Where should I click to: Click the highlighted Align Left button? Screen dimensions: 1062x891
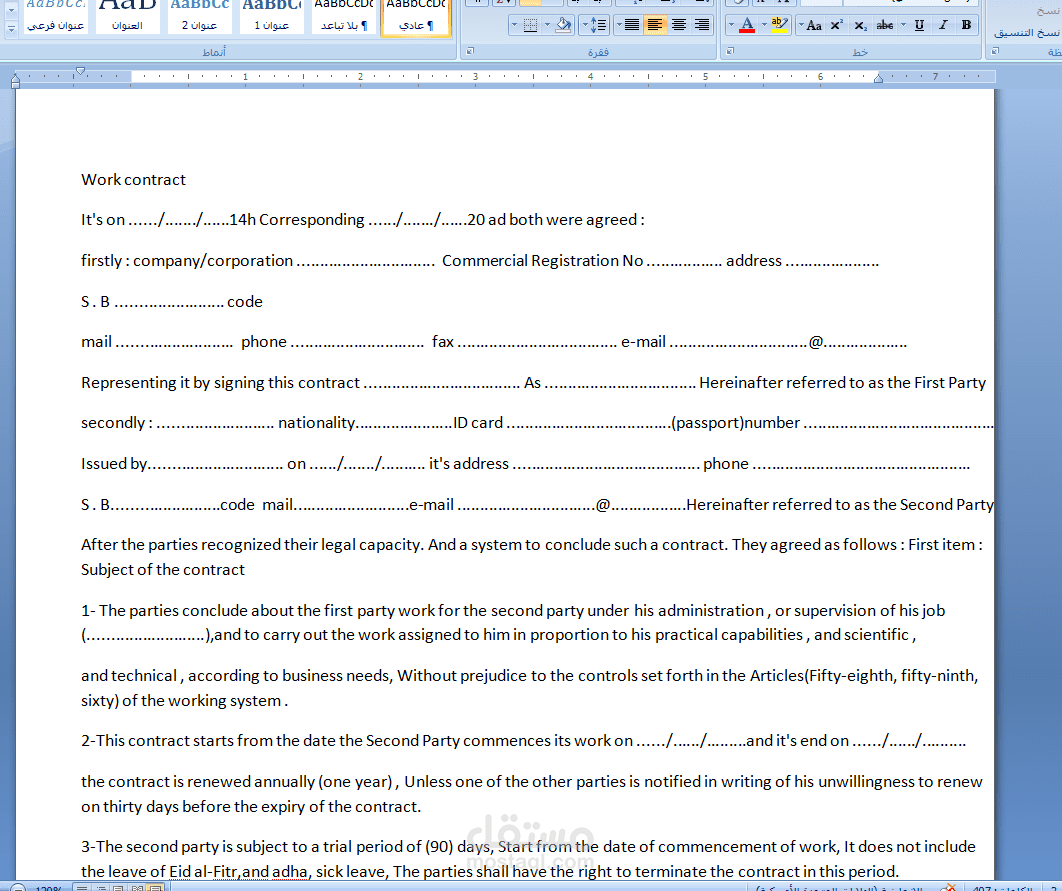(x=654, y=25)
